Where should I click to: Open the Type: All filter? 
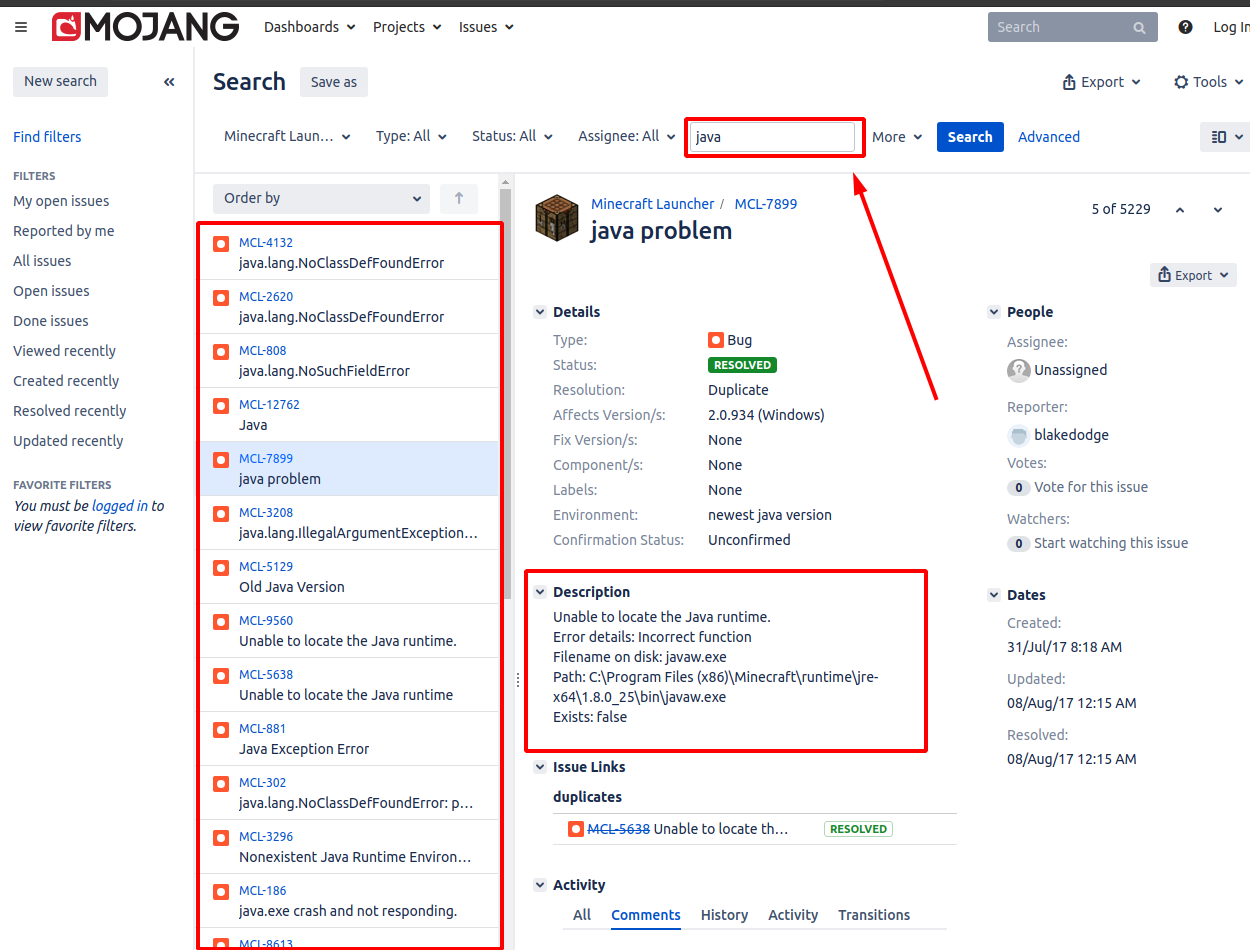[x=411, y=137]
